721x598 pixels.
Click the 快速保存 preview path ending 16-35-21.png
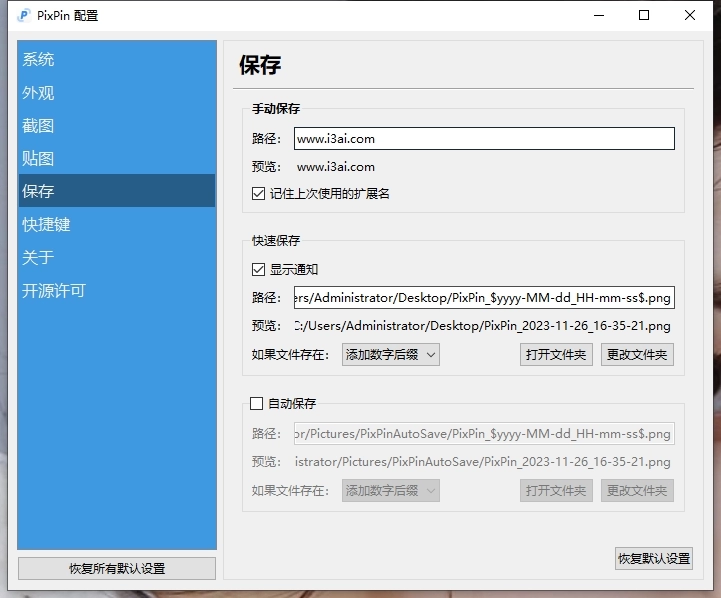483,326
